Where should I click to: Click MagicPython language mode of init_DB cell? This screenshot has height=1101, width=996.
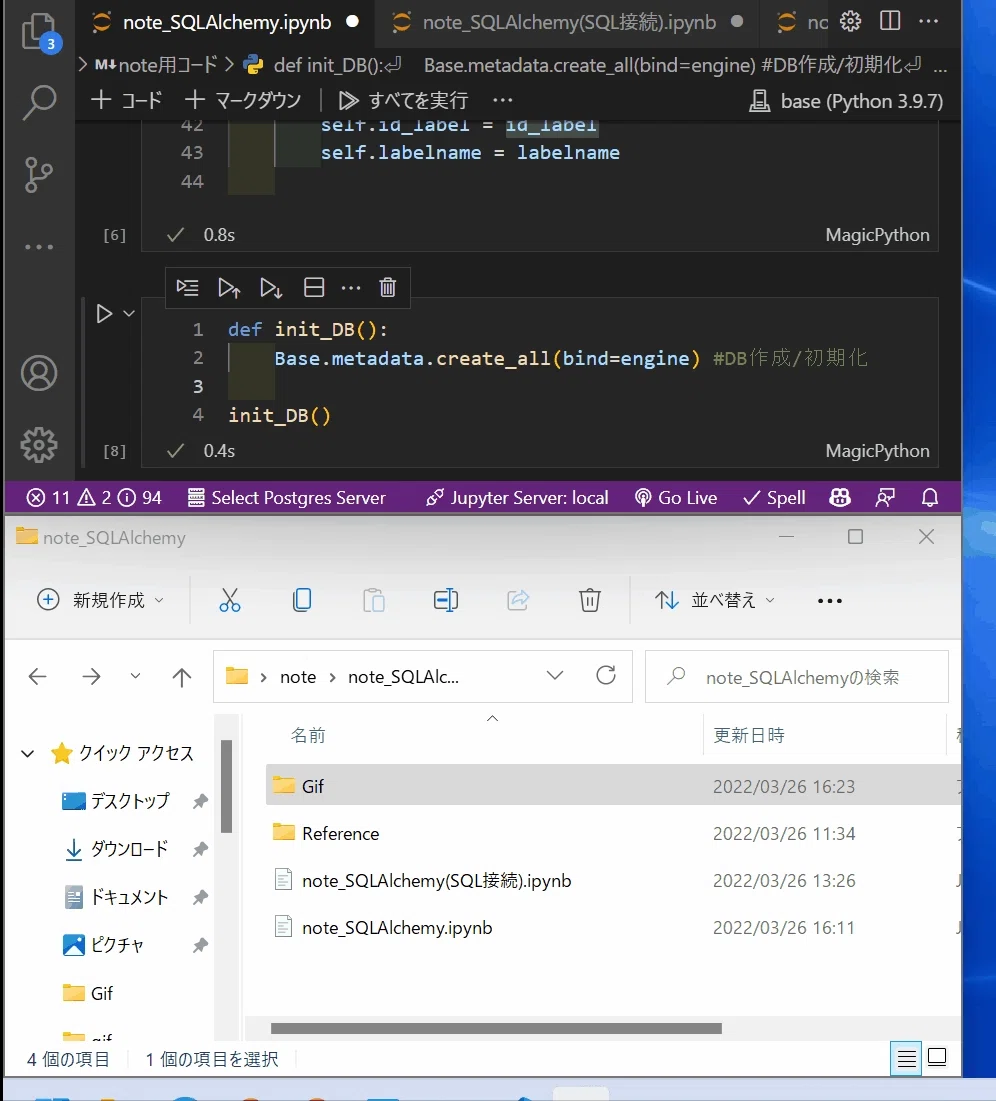coord(877,451)
